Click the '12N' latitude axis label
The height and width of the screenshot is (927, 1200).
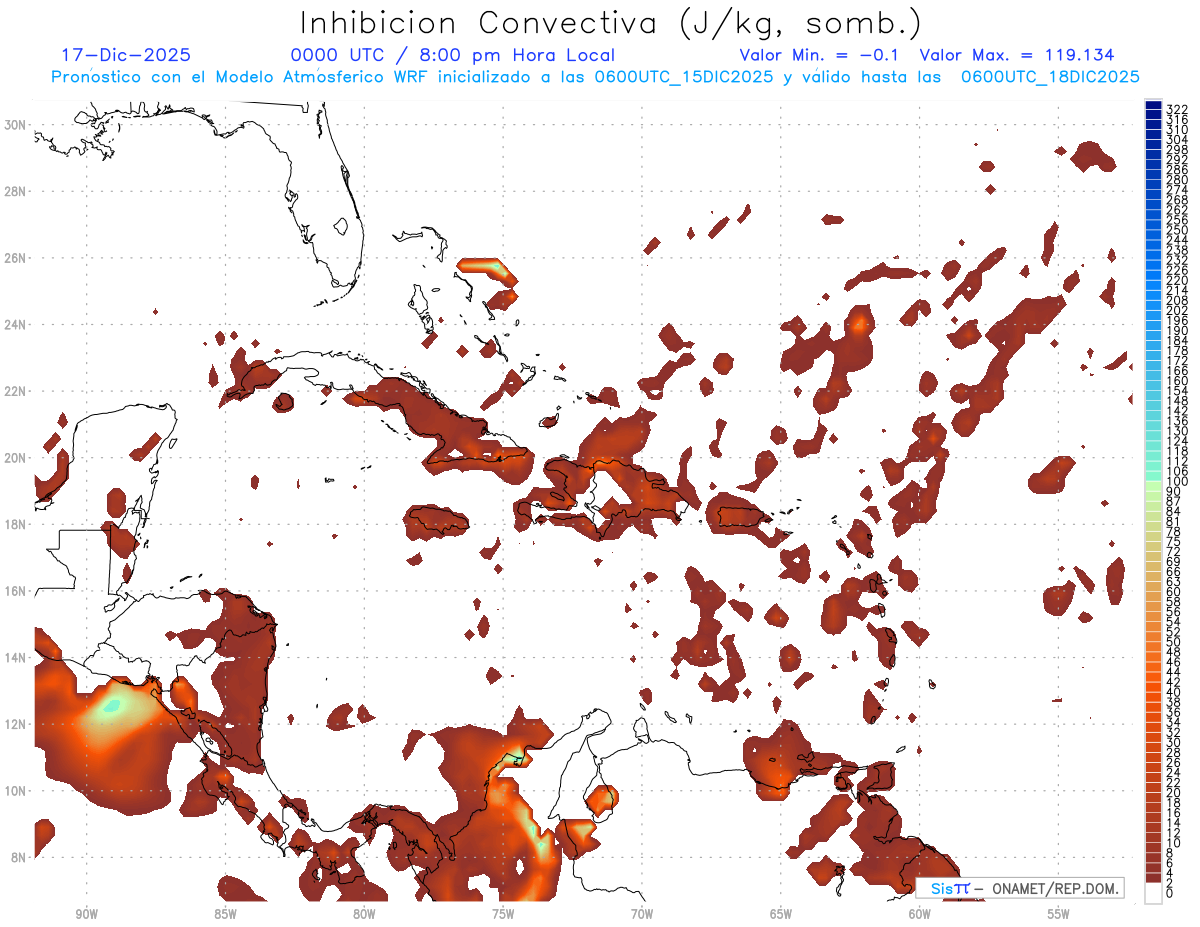[x=14, y=724]
